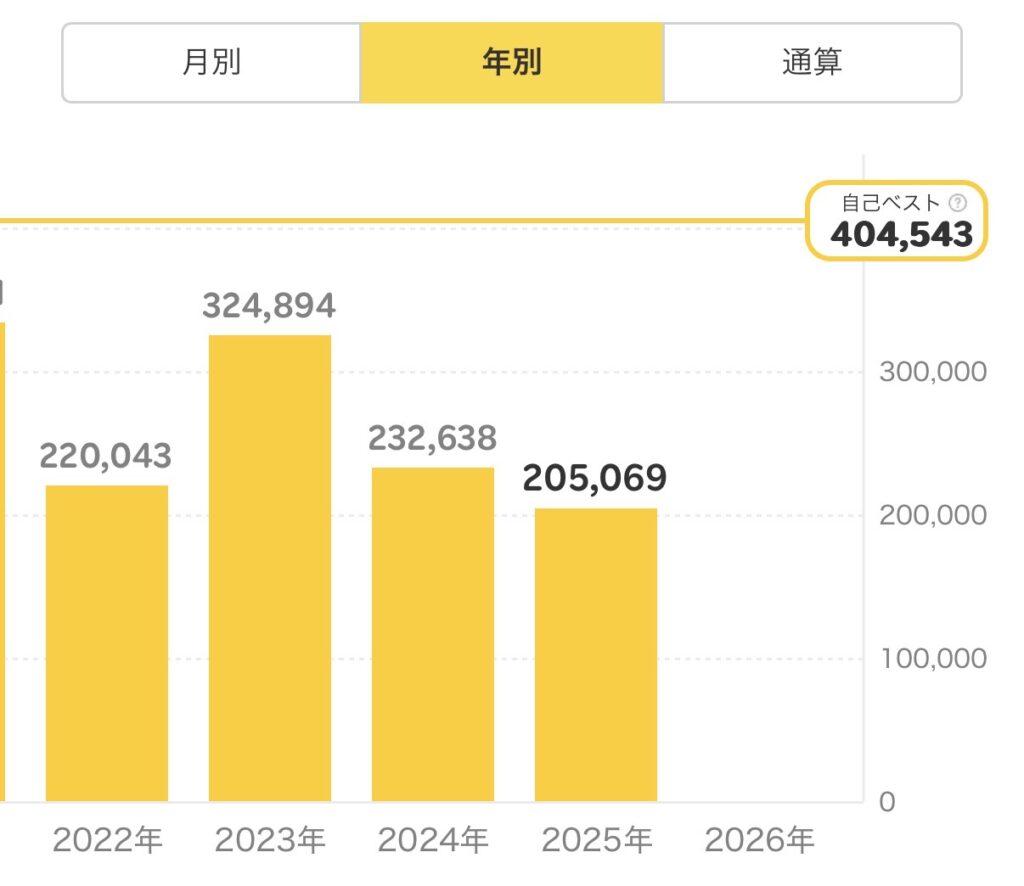Click the 100,000 y-axis label
1024x886 pixels.
point(932,659)
